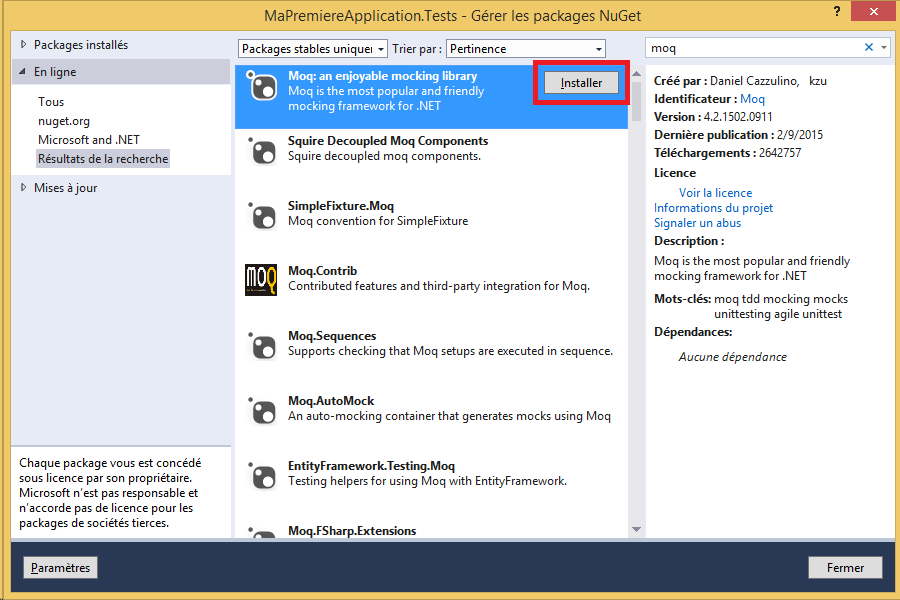Open the Signaler un abus link
Image resolution: width=900 pixels, height=600 pixels.
pos(697,223)
